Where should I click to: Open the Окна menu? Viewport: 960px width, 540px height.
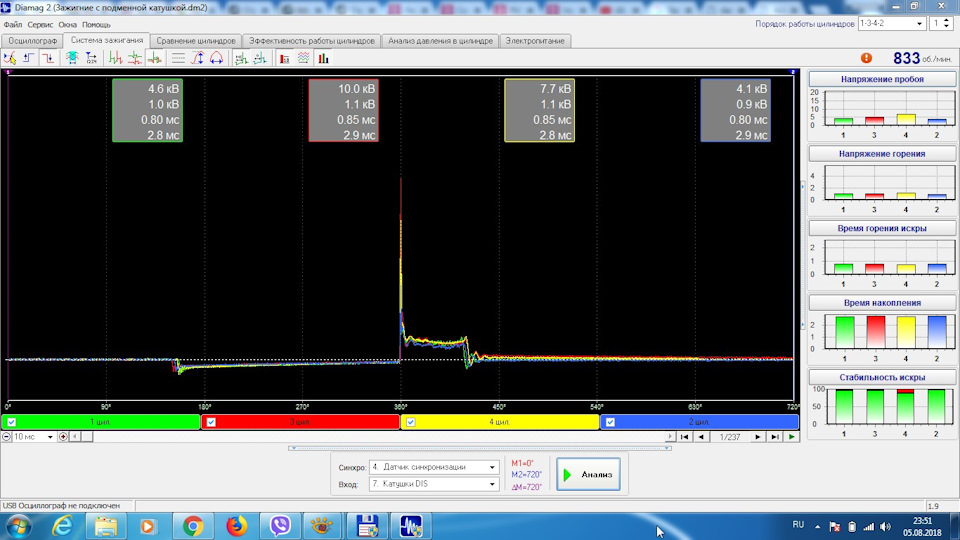pyautogui.click(x=67, y=24)
